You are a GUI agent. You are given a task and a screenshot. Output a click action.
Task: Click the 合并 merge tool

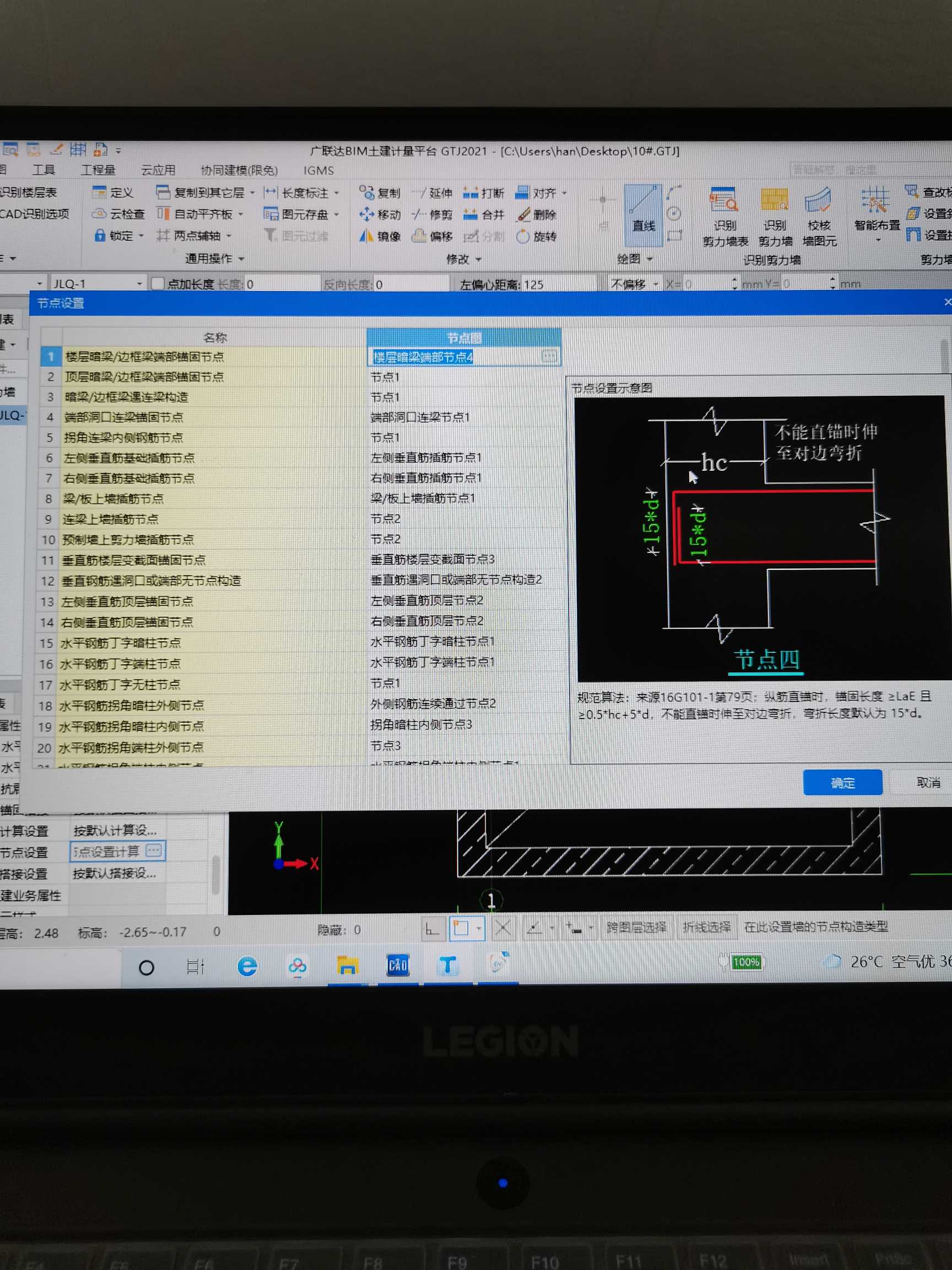(x=484, y=215)
